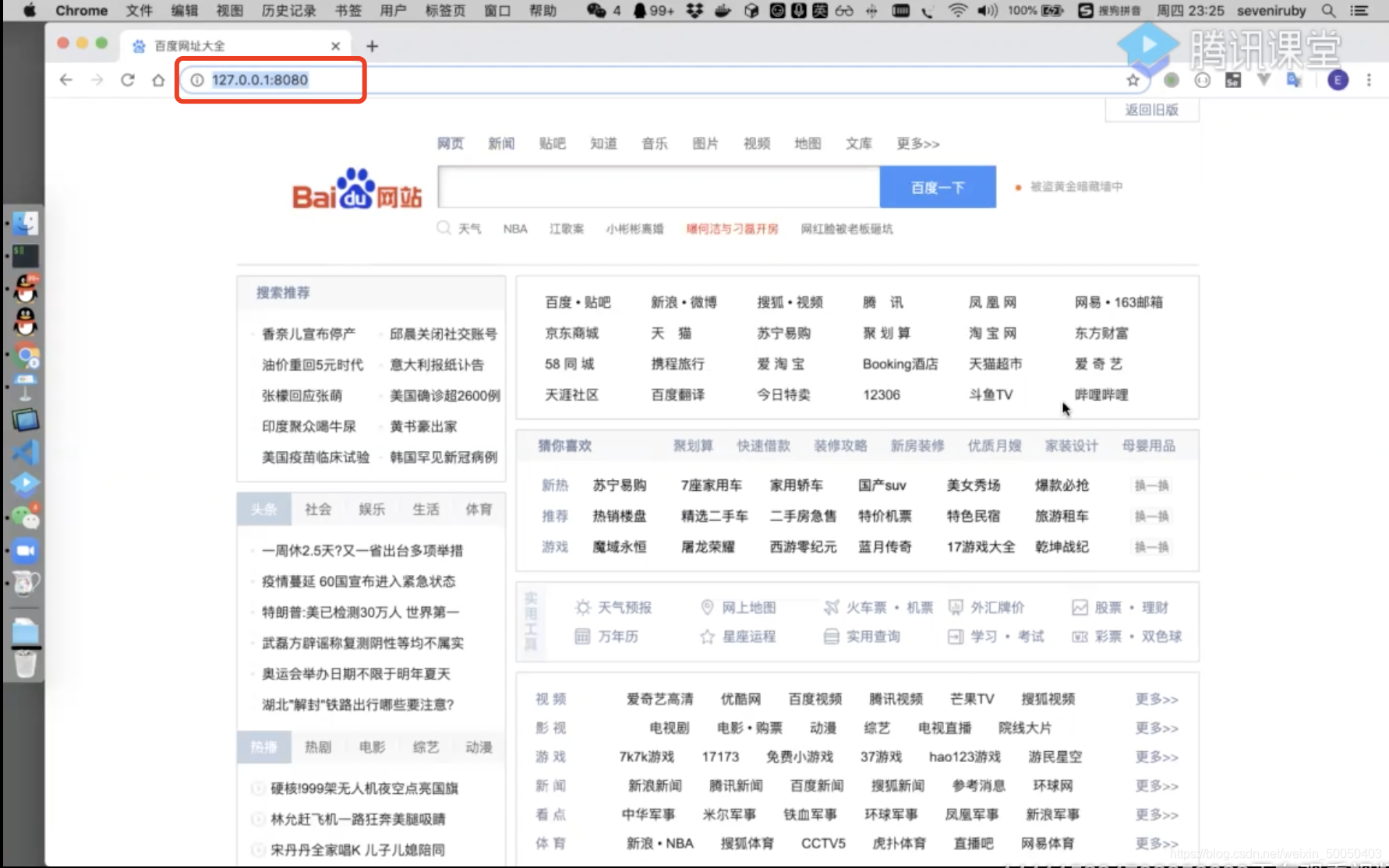Expand 更多>> in 视频 row
Viewport: 1389px width, 868px height.
1156,699
